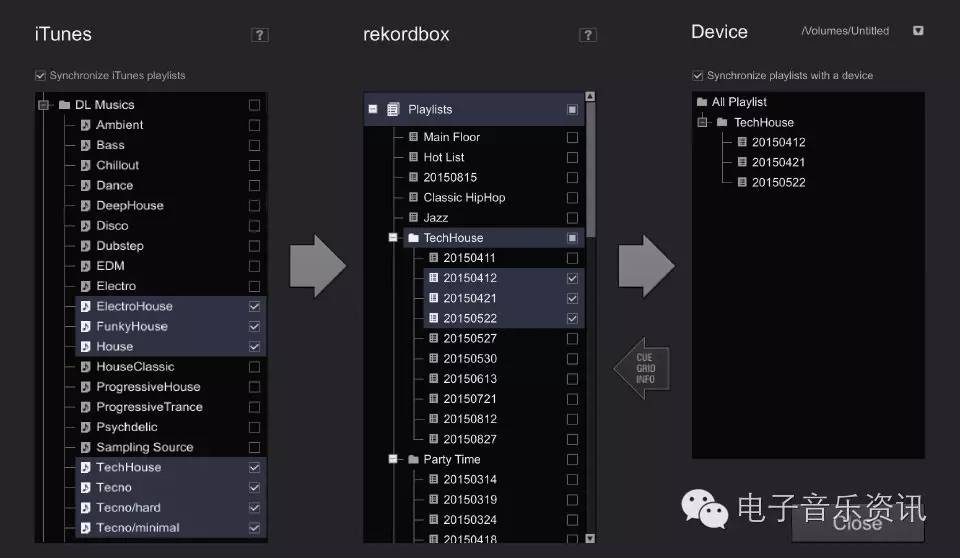Select All Playlist in Device panel

(x=739, y=102)
